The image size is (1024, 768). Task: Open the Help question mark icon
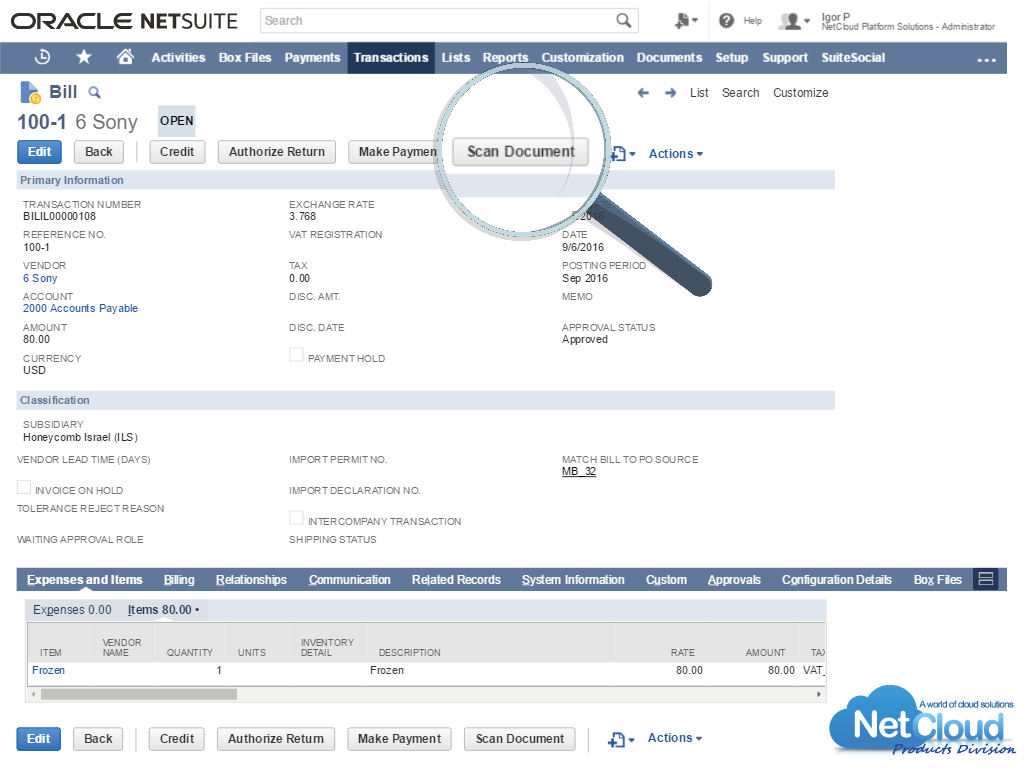pos(726,21)
